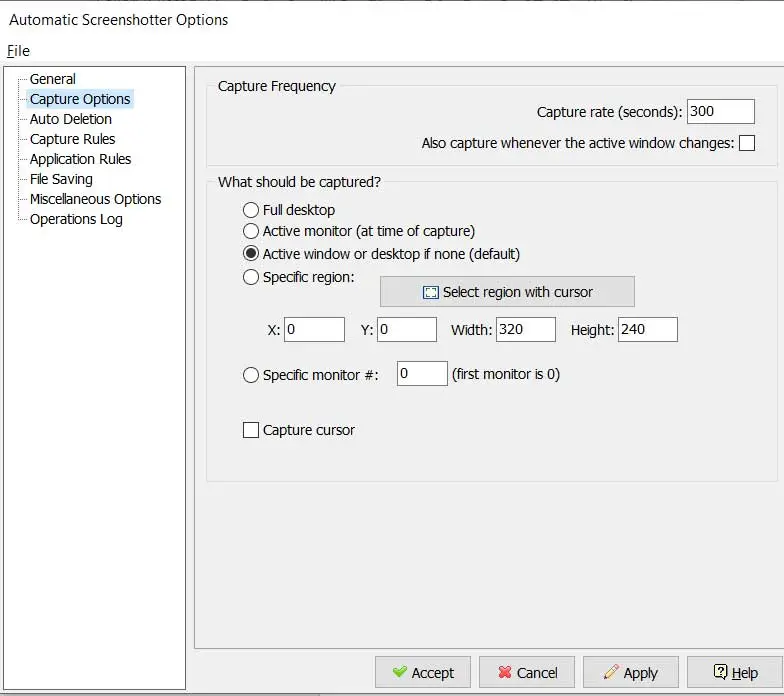The height and width of the screenshot is (696, 784).
Task: Click the Width input field
Action: point(526,330)
